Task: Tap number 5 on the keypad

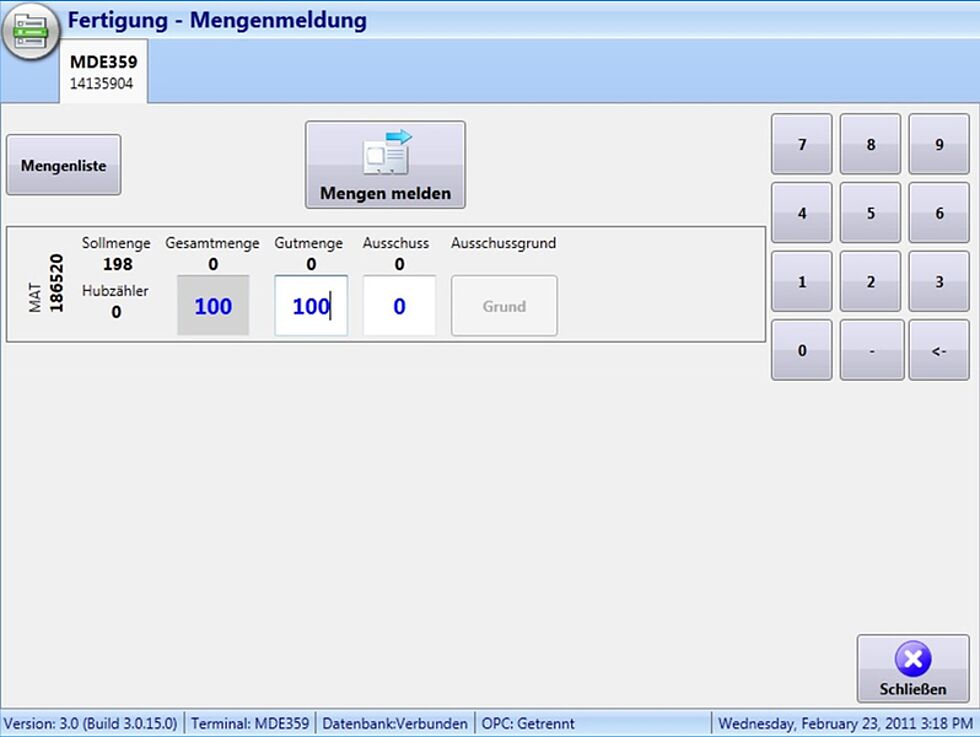Action: coord(870,213)
